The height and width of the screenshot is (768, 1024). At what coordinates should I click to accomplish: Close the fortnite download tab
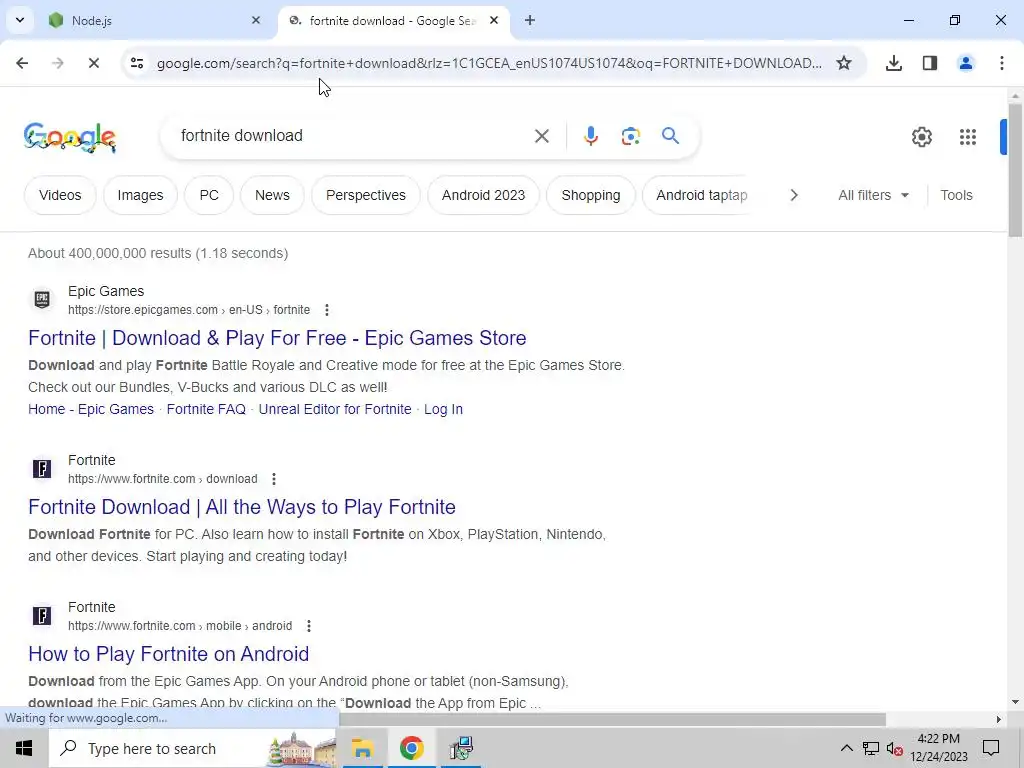(x=494, y=20)
